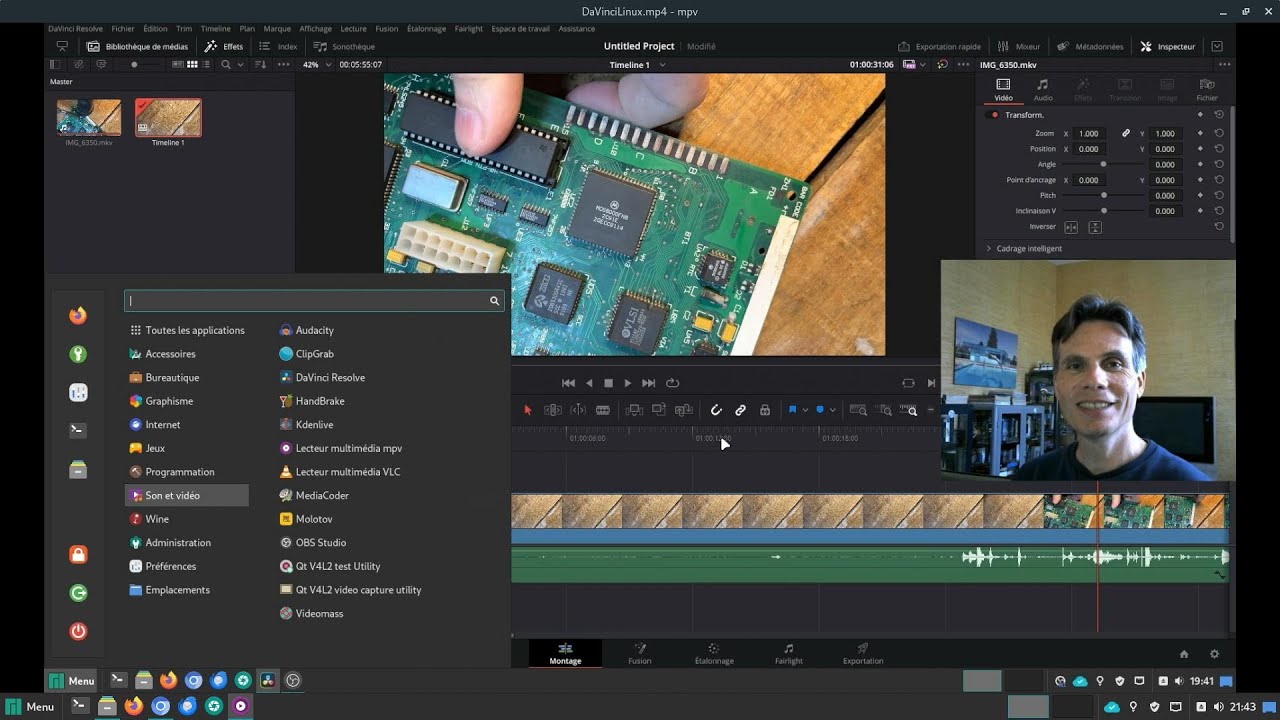1280x720 pixels.
Task: Adjust the Angle slider
Action: [x=1103, y=164]
